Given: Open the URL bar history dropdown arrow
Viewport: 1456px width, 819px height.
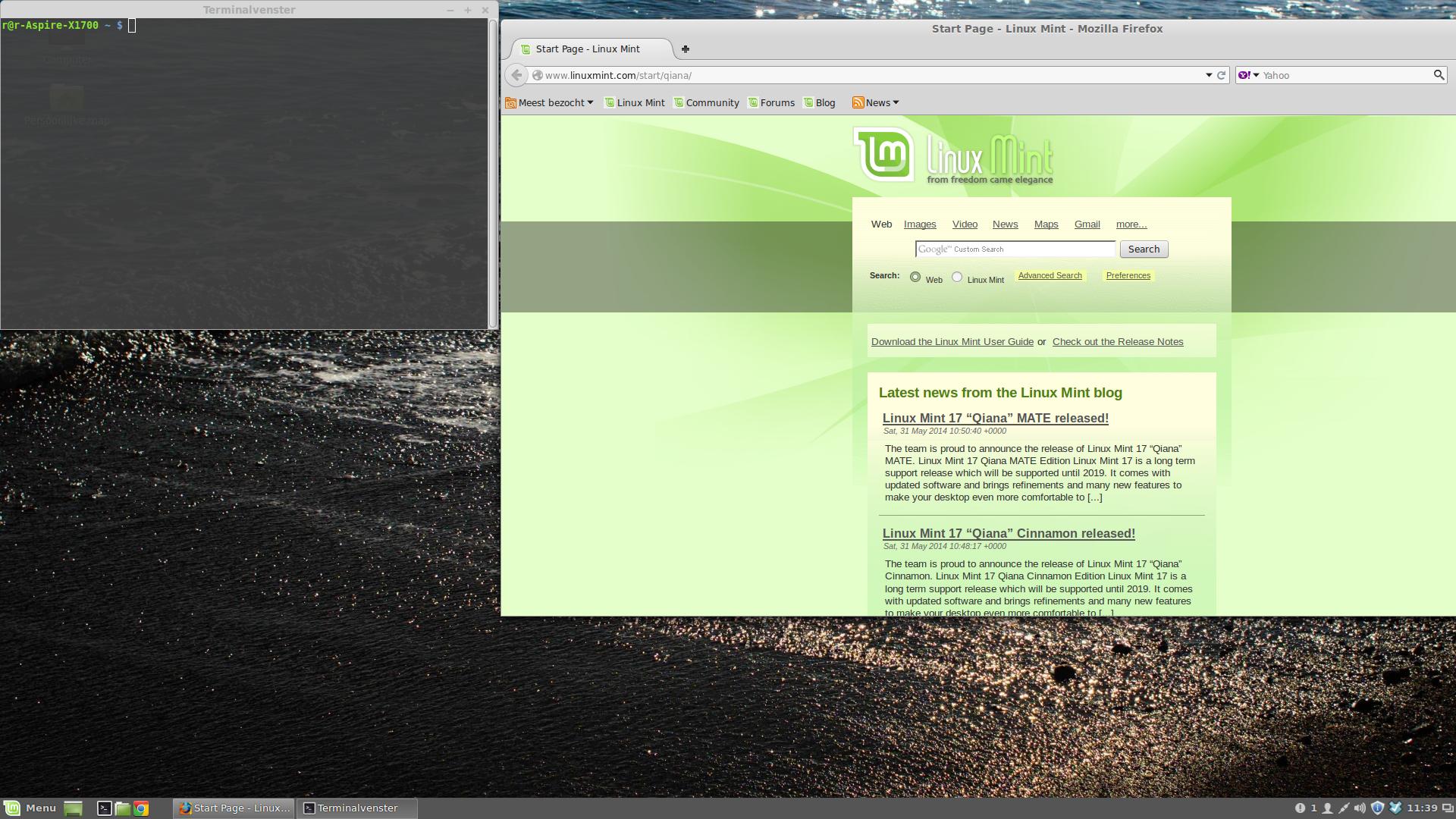Looking at the screenshot, I should (1209, 75).
